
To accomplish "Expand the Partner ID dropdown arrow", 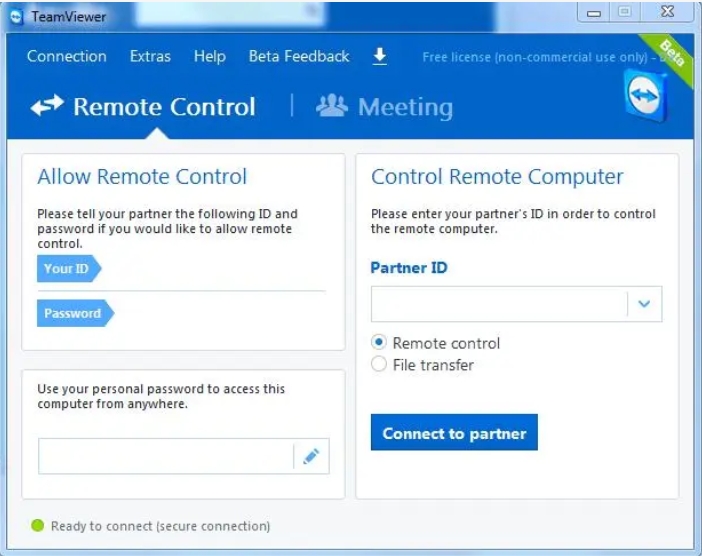I will (x=644, y=305).
